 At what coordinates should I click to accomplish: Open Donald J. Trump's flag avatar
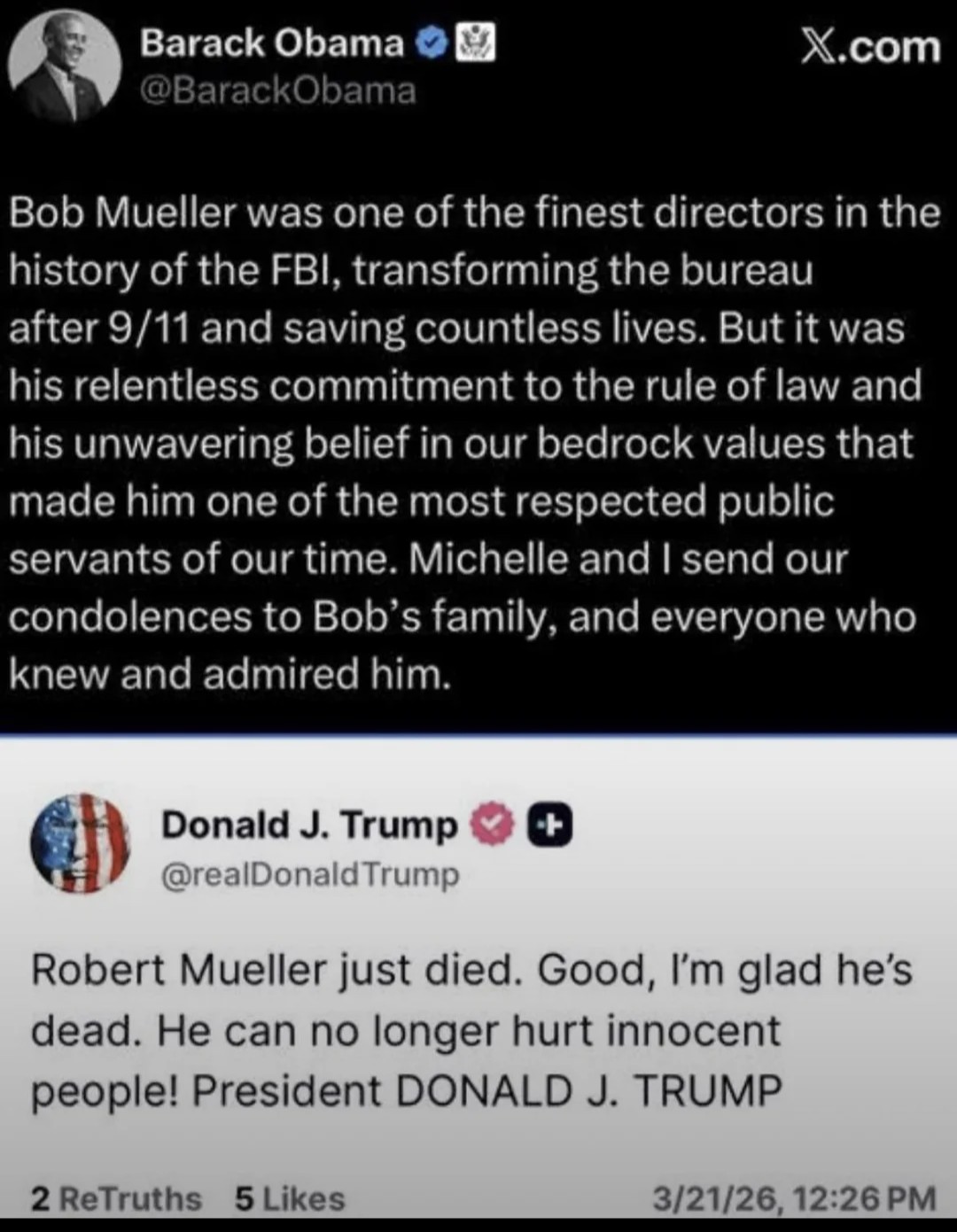point(80,842)
